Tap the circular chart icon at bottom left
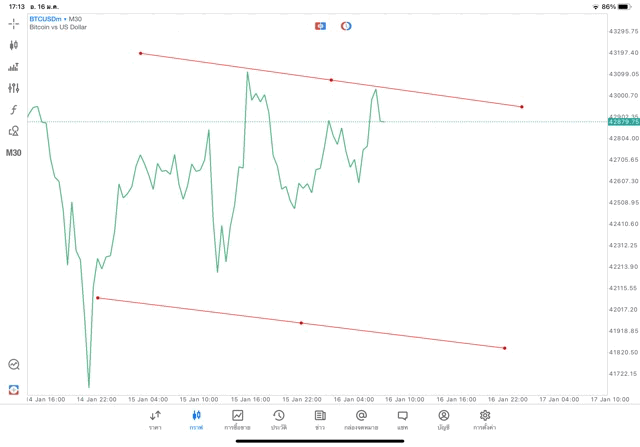This screenshot has height=447, width=640. click(14, 365)
